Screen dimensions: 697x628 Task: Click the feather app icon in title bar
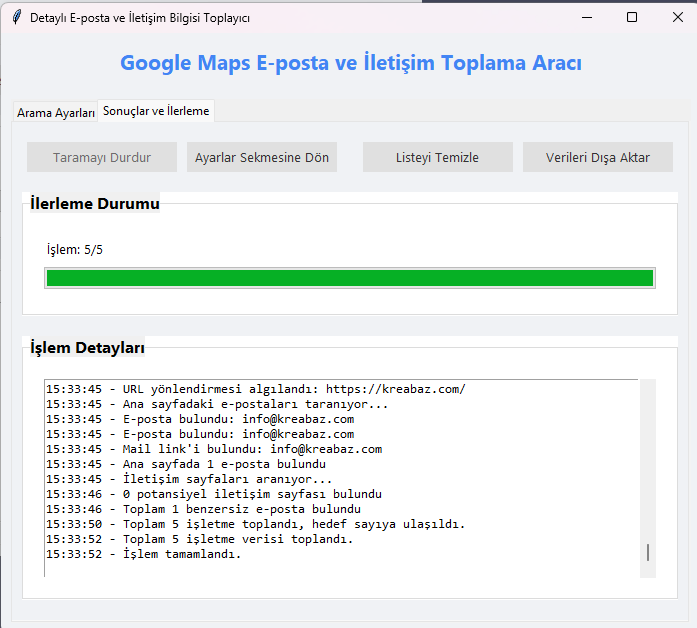[16, 18]
